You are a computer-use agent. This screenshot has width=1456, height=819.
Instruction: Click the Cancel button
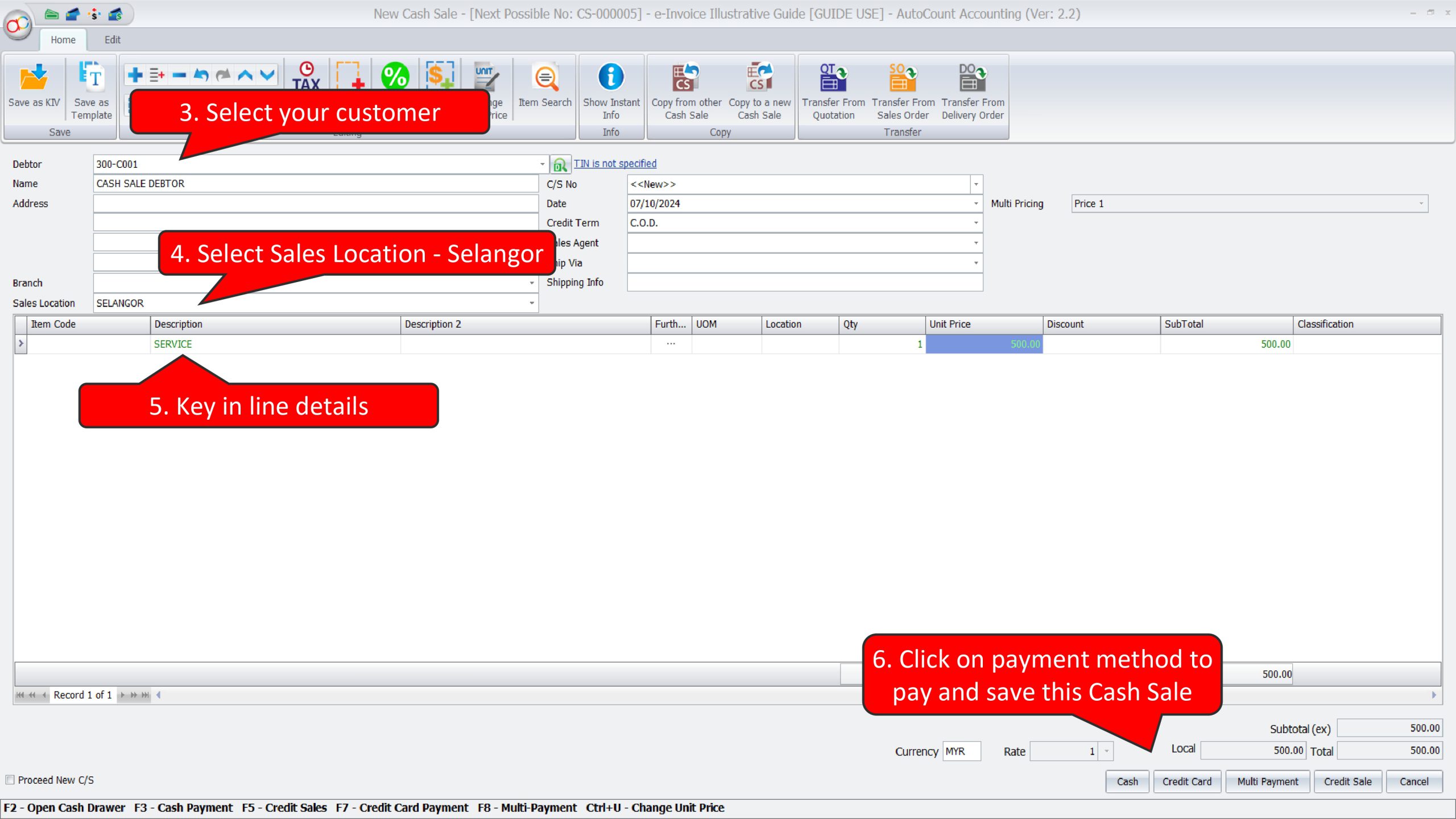point(1414,781)
